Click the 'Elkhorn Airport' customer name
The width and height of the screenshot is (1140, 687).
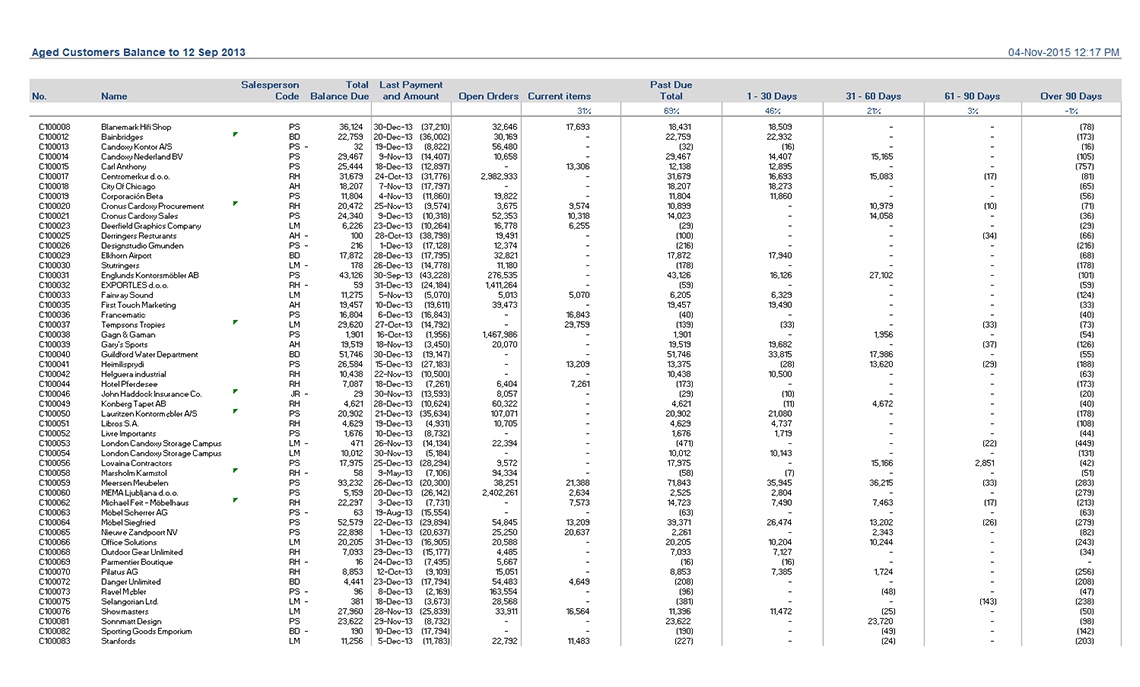pos(126,256)
